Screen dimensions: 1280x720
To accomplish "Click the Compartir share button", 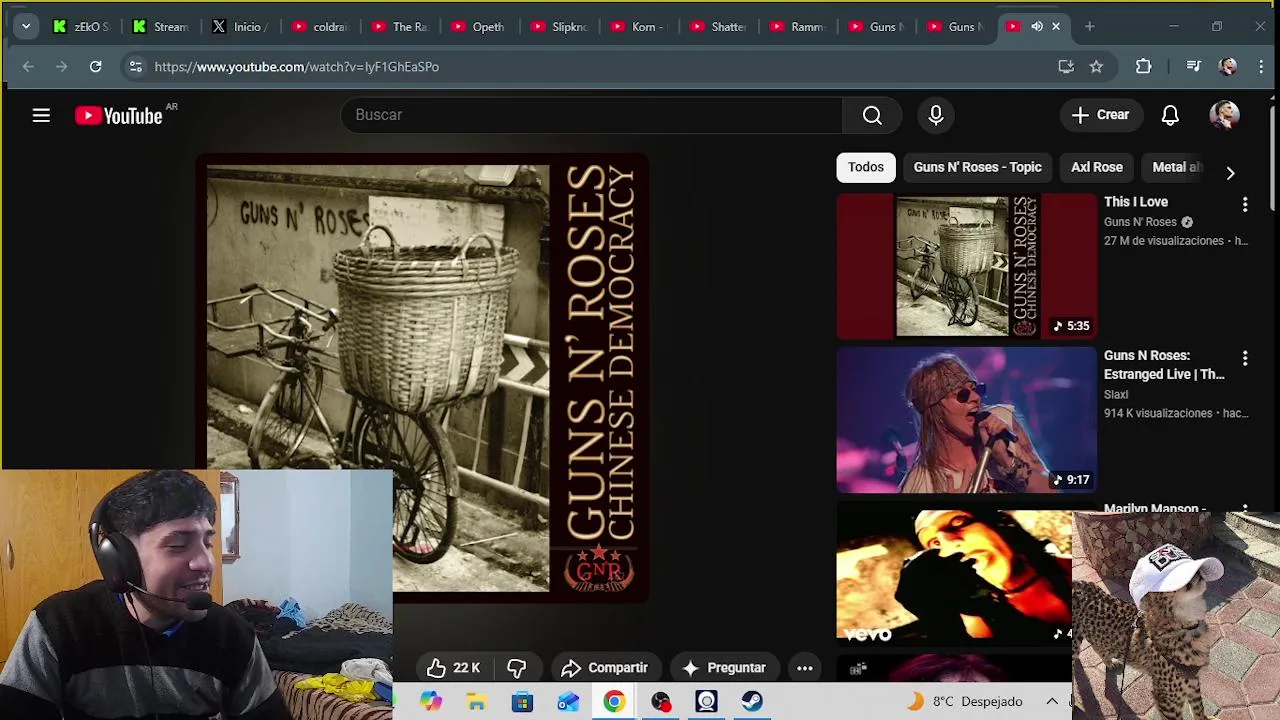I will pos(605,668).
